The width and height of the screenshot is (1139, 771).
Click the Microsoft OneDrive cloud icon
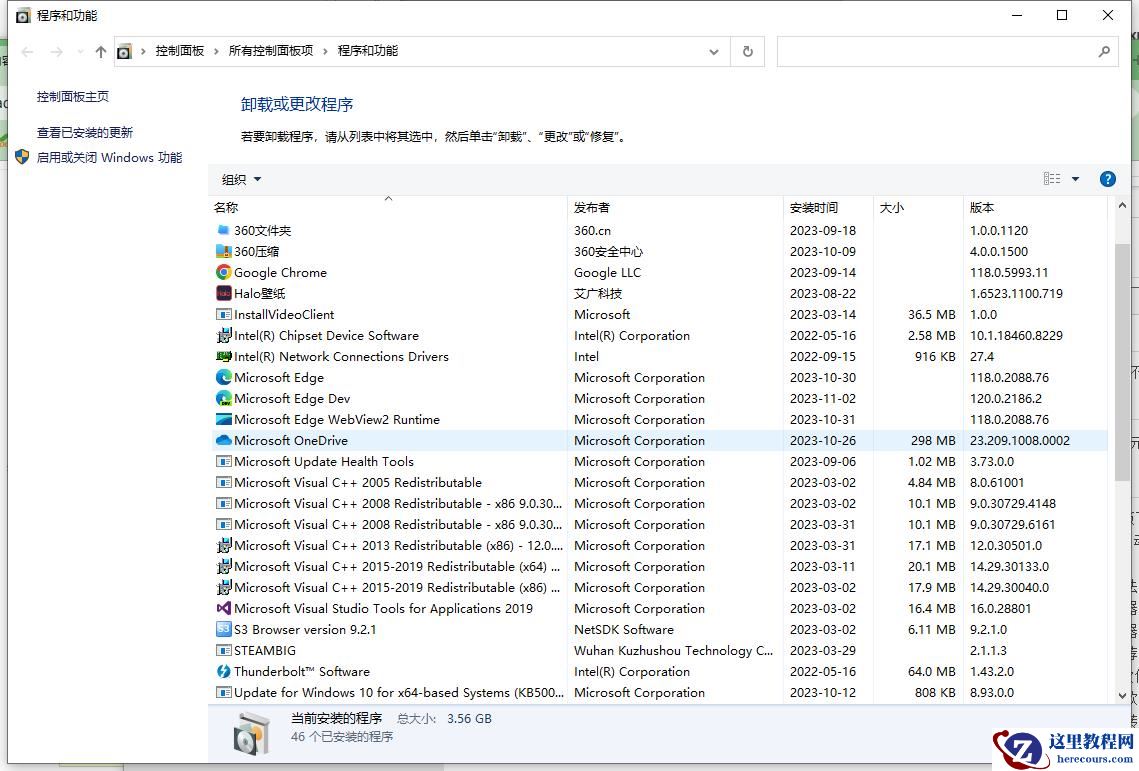pyautogui.click(x=222, y=440)
